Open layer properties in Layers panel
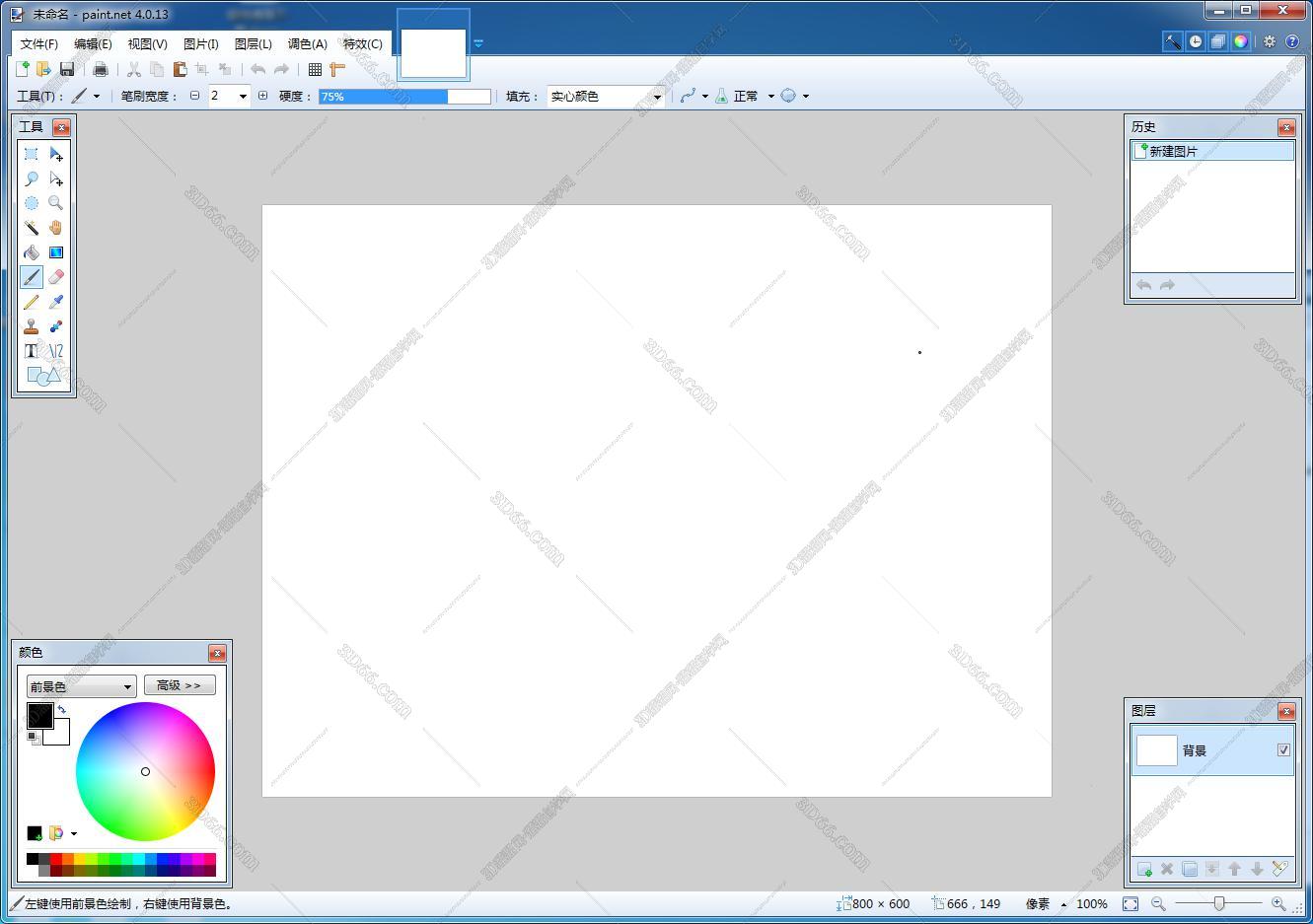This screenshot has width=1313, height=924. pyautogui.click(x=1279, y=869)
